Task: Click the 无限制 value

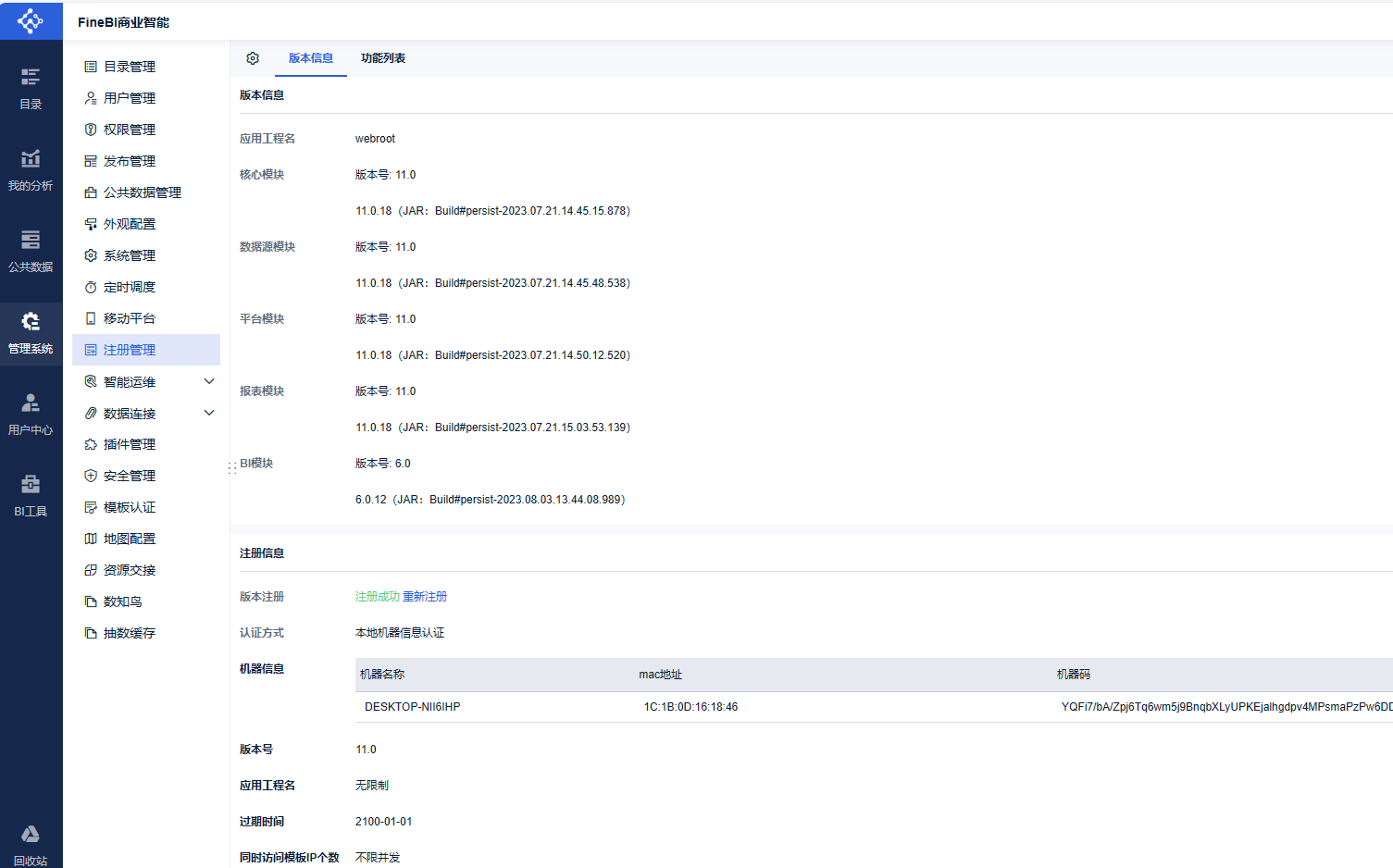Action: [372, 786]
